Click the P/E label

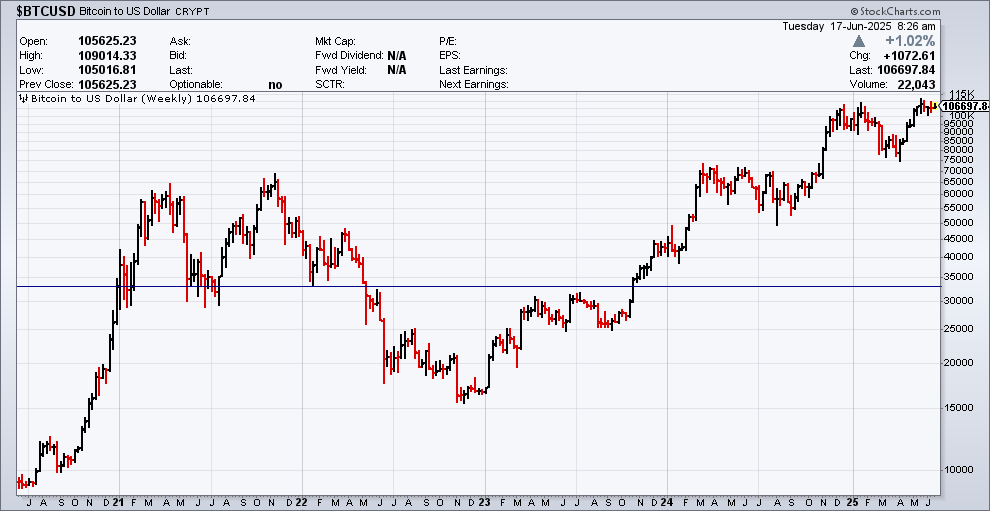[x=448, y=41]
